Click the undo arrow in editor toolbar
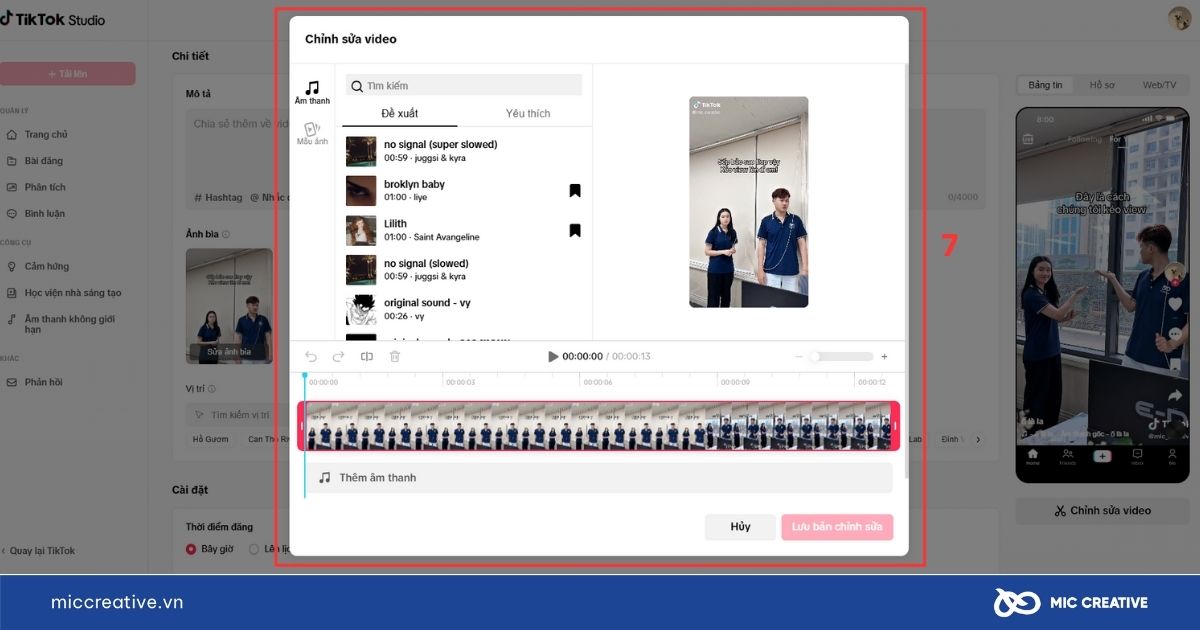This screenshot has height=630, width=1200. [x=311, y=356]
